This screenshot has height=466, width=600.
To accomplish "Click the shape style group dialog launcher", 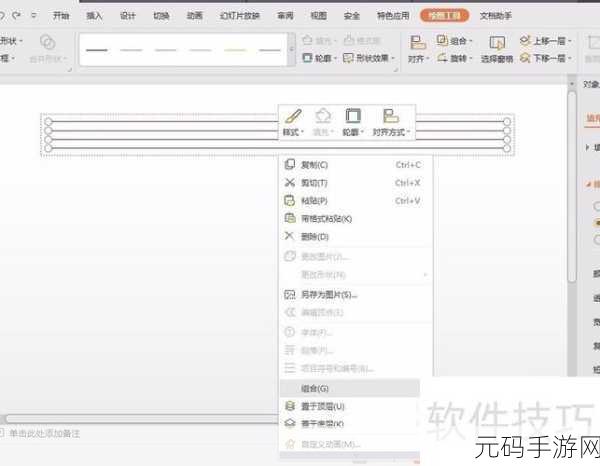I will 396,70.
